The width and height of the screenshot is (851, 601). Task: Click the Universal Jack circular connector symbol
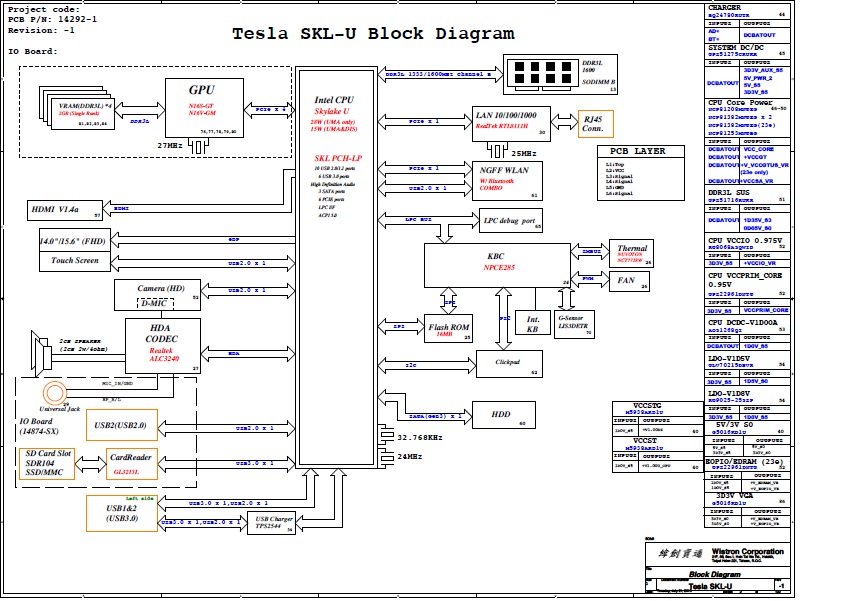[55, 393]
